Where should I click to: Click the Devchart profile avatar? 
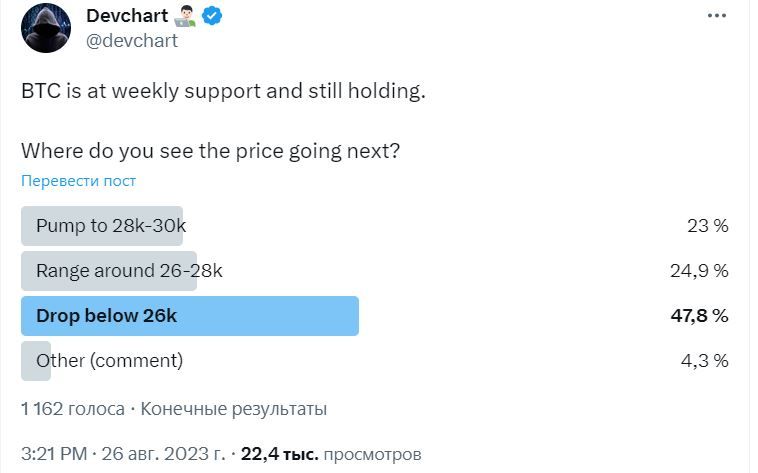pyautogui.click(x=46, y=28)
